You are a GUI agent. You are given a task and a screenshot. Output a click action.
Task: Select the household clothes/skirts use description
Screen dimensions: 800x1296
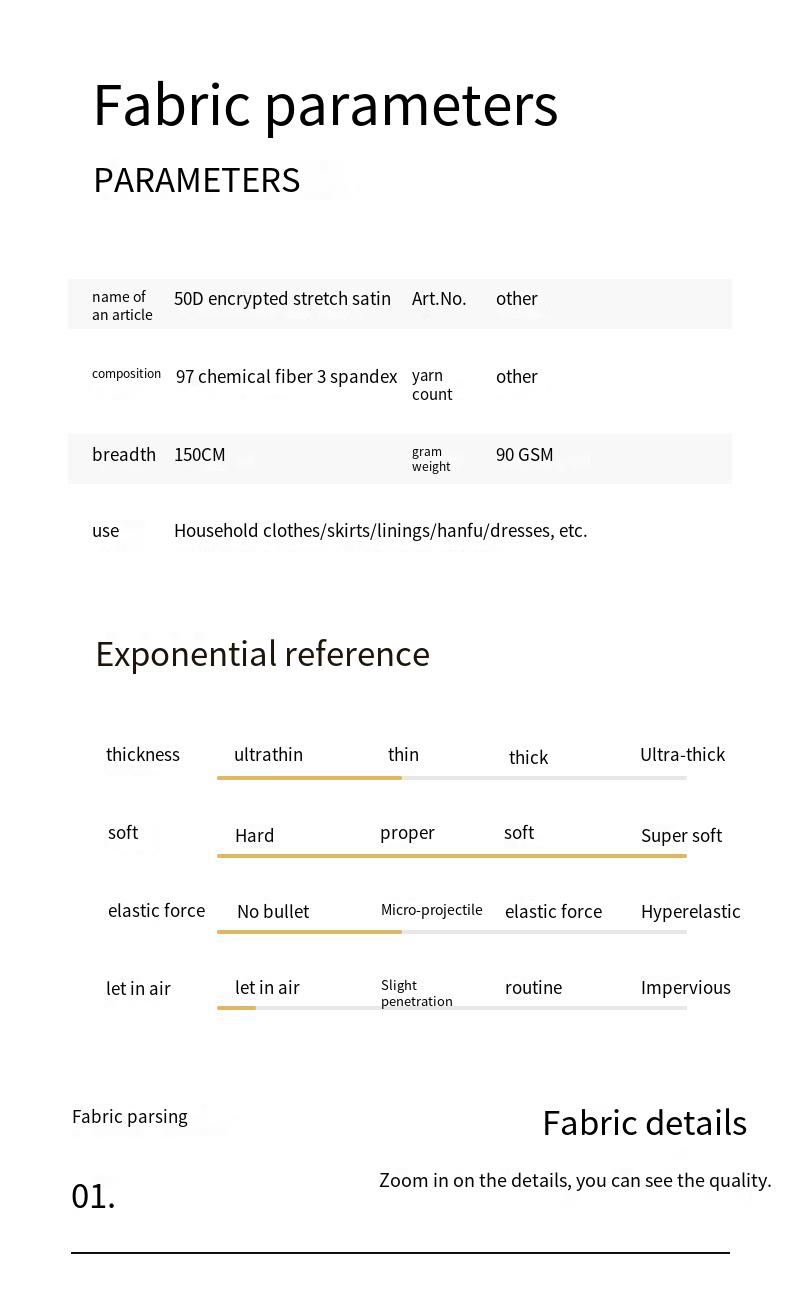pos(380,531)
